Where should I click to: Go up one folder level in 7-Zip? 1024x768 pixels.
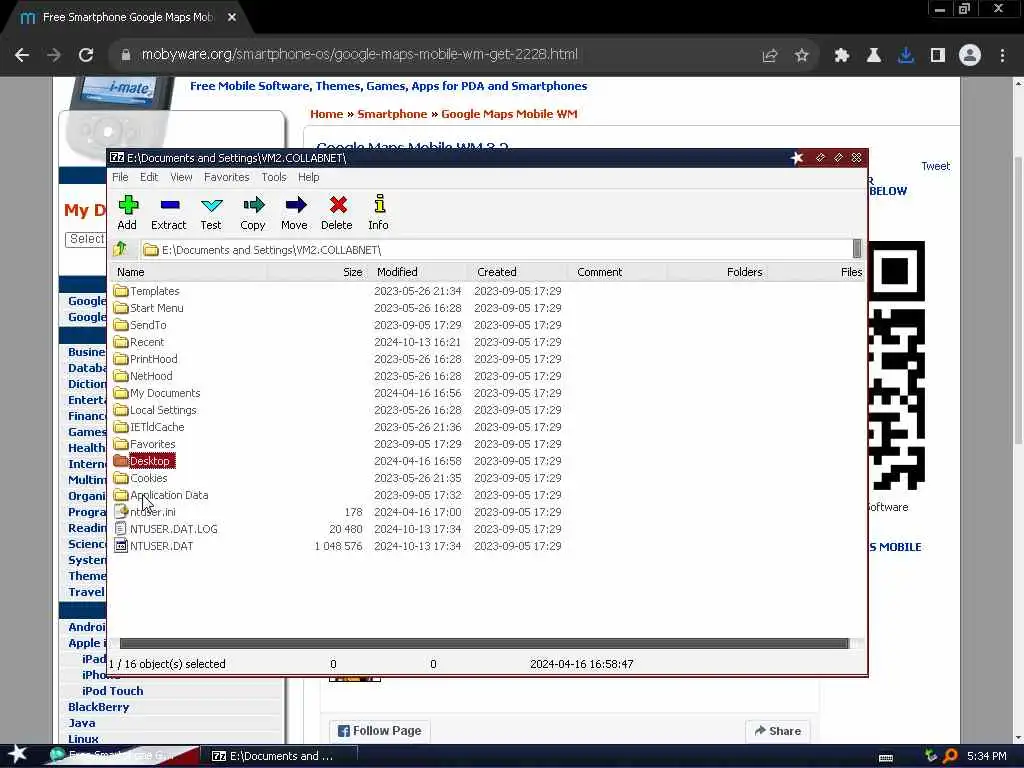pos(120,249)
